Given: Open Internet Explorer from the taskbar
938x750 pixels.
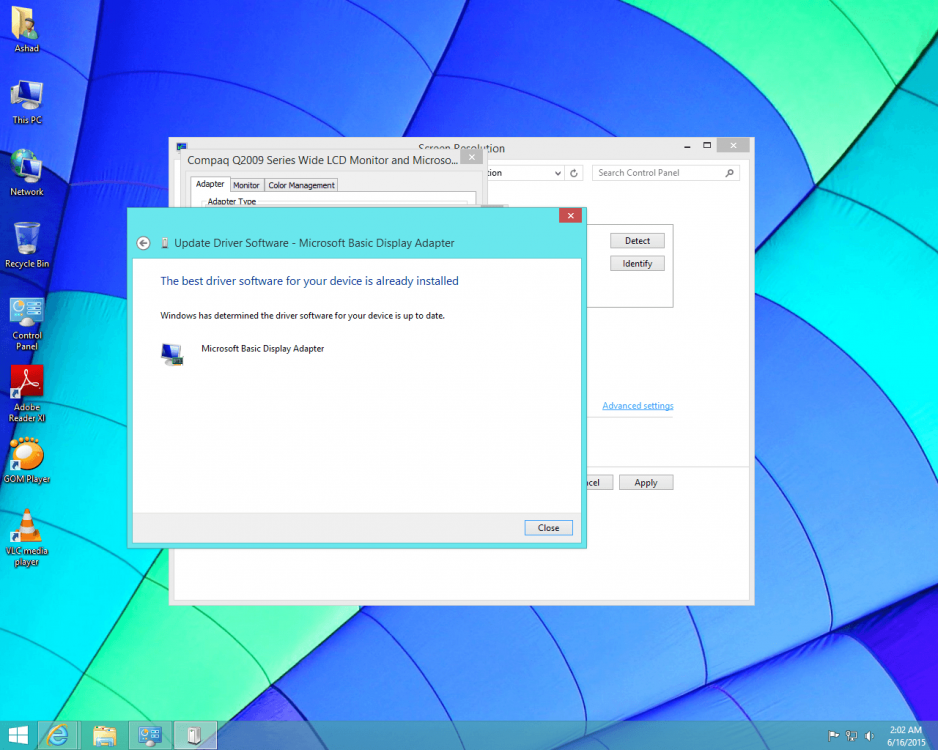Looking at the screenshot, I should coord(58,735).
